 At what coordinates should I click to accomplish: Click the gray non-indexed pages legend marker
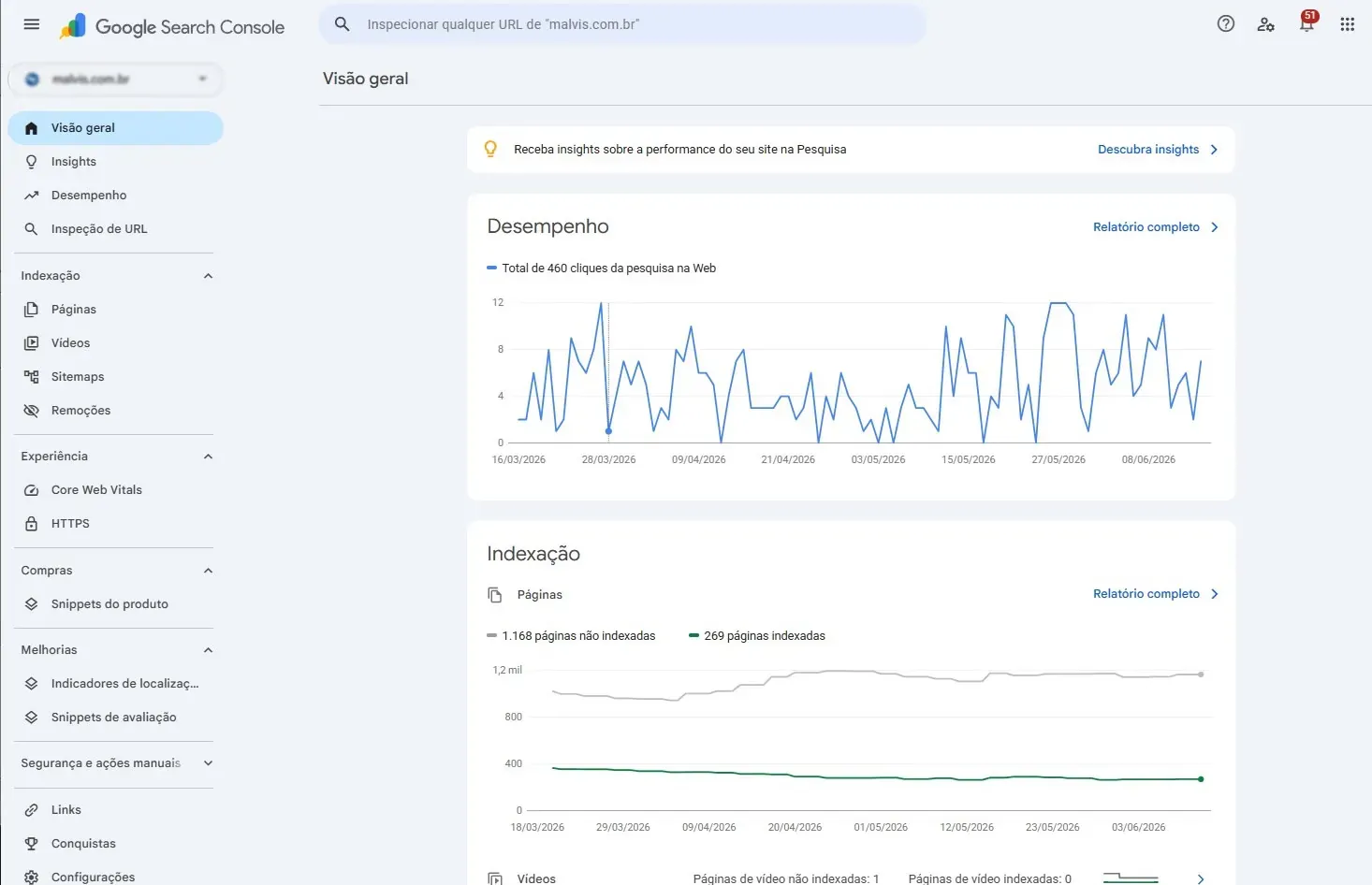[492, 636]
